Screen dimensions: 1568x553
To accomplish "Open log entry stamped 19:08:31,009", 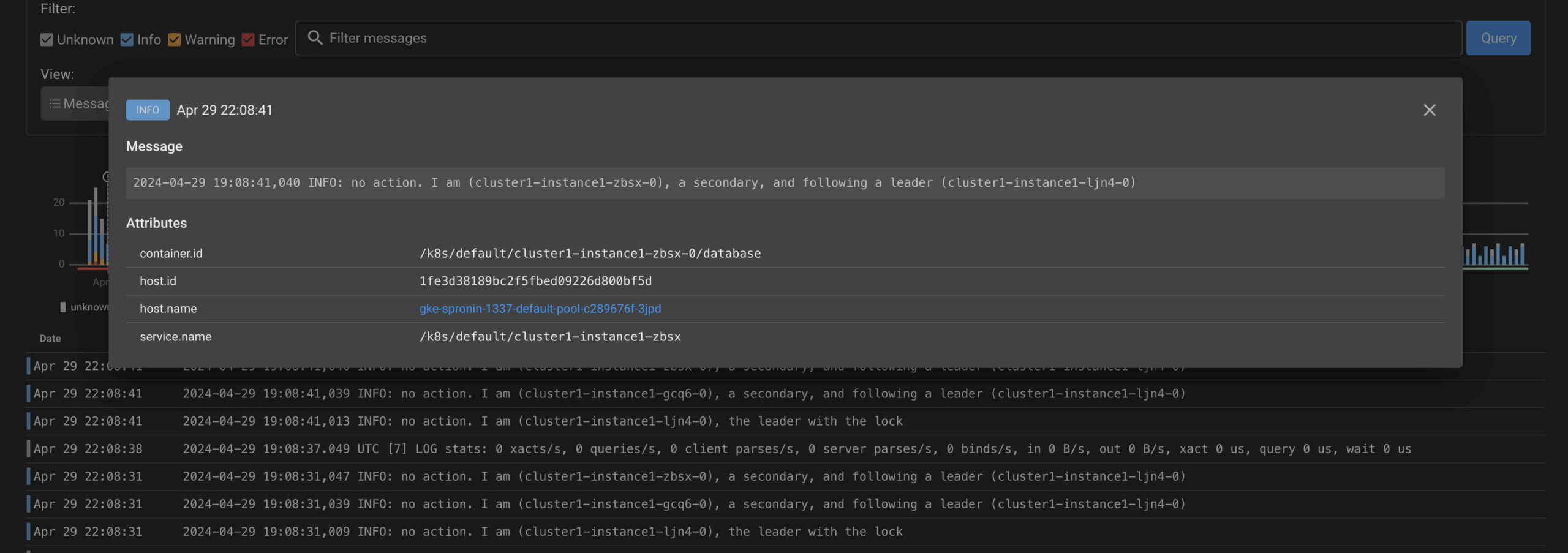I will click(542, 532).
